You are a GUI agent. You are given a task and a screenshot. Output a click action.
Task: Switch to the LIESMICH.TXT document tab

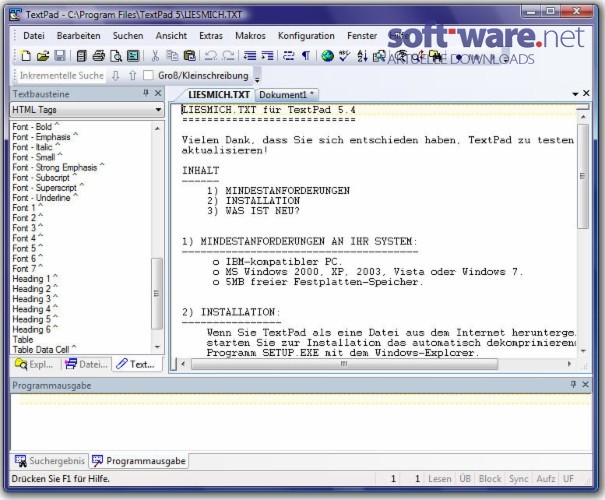click(x=218, y=95)
